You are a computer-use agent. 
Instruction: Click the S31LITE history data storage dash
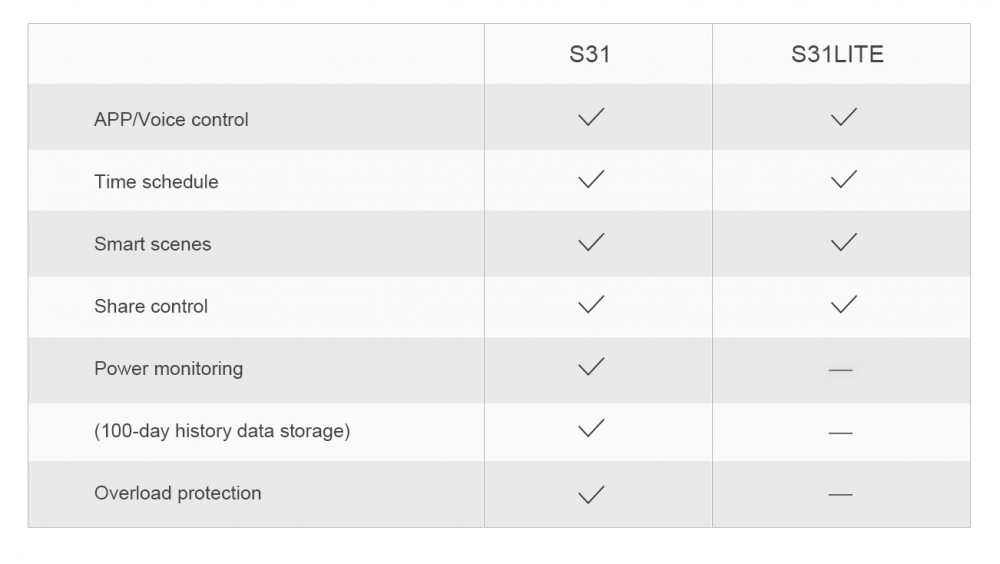tap(841, 433)
